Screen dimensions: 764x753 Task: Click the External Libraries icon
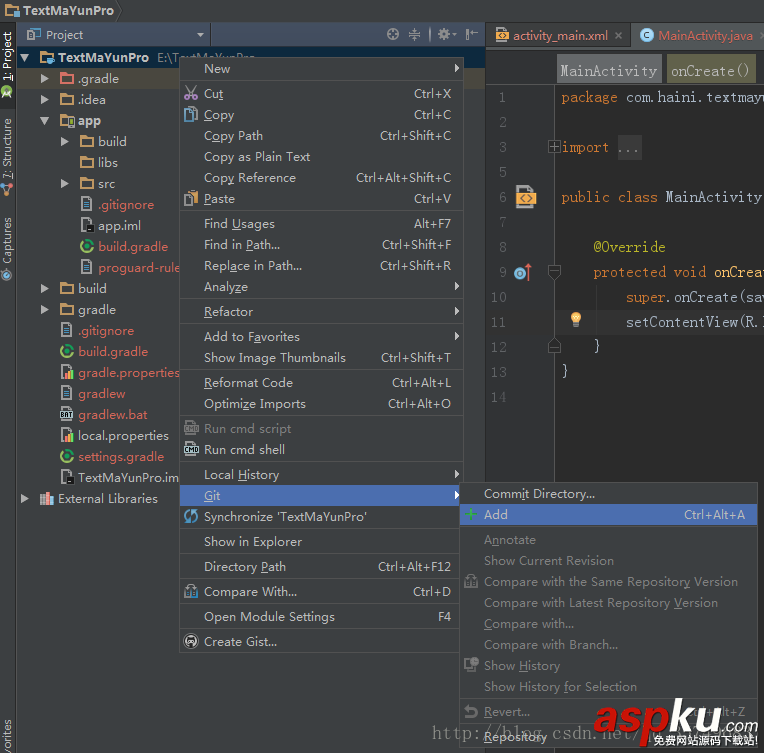coord(46,498)
